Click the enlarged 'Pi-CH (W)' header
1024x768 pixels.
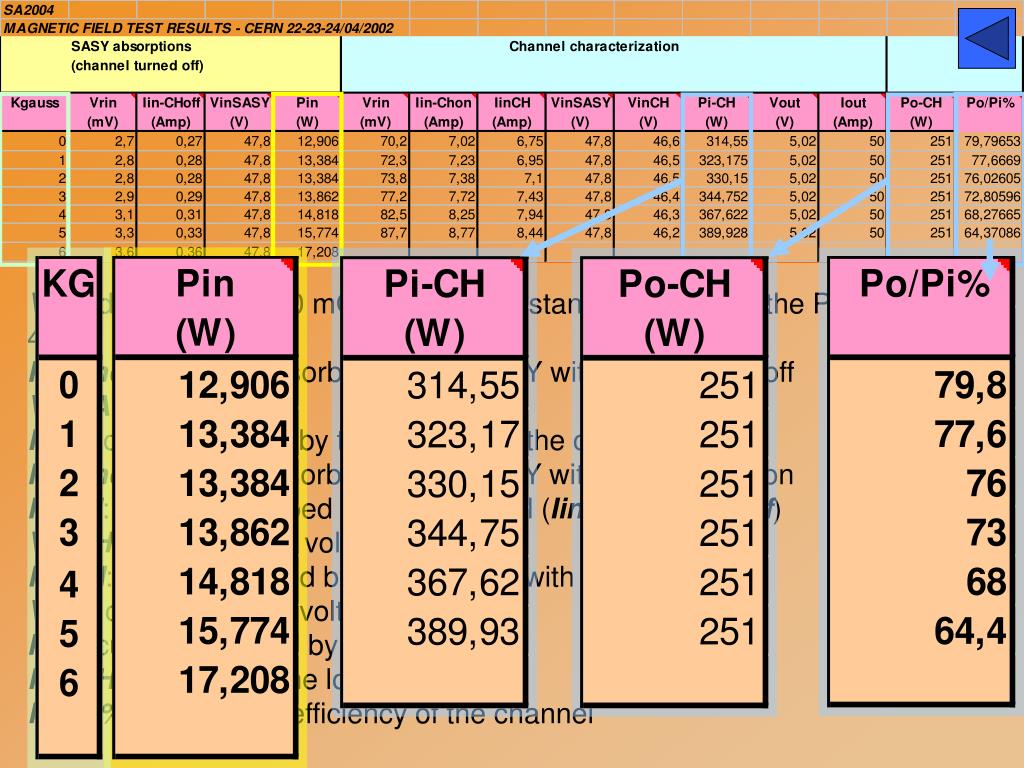[x=434, y=308]
